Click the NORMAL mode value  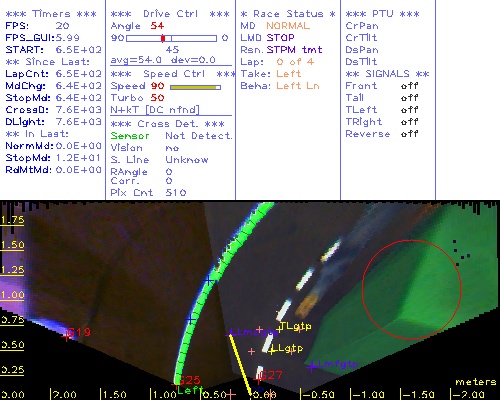288,26
